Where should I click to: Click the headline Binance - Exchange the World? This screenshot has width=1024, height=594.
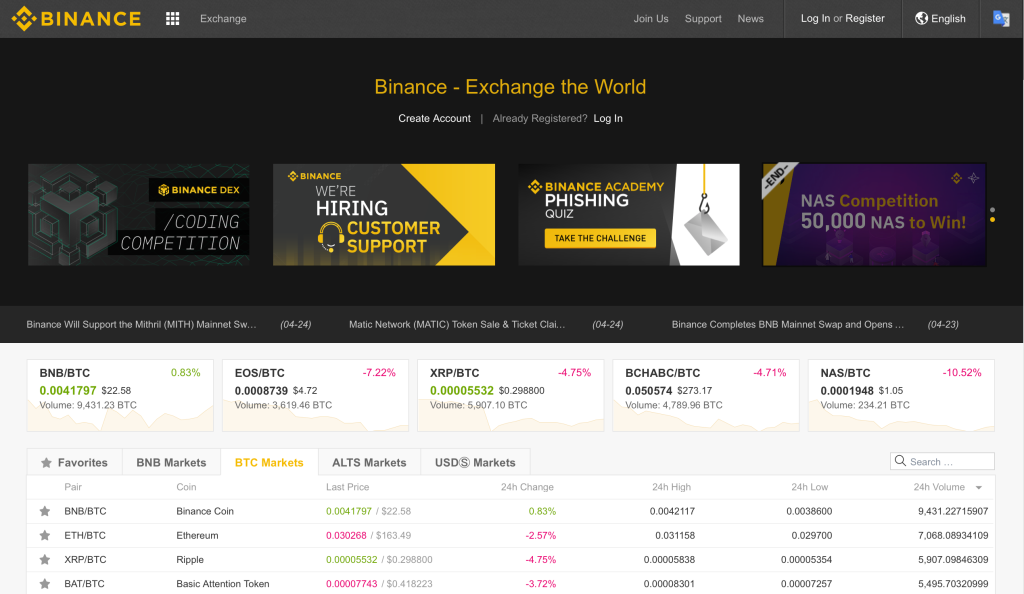pyautogui.click(x=510, y=87)
